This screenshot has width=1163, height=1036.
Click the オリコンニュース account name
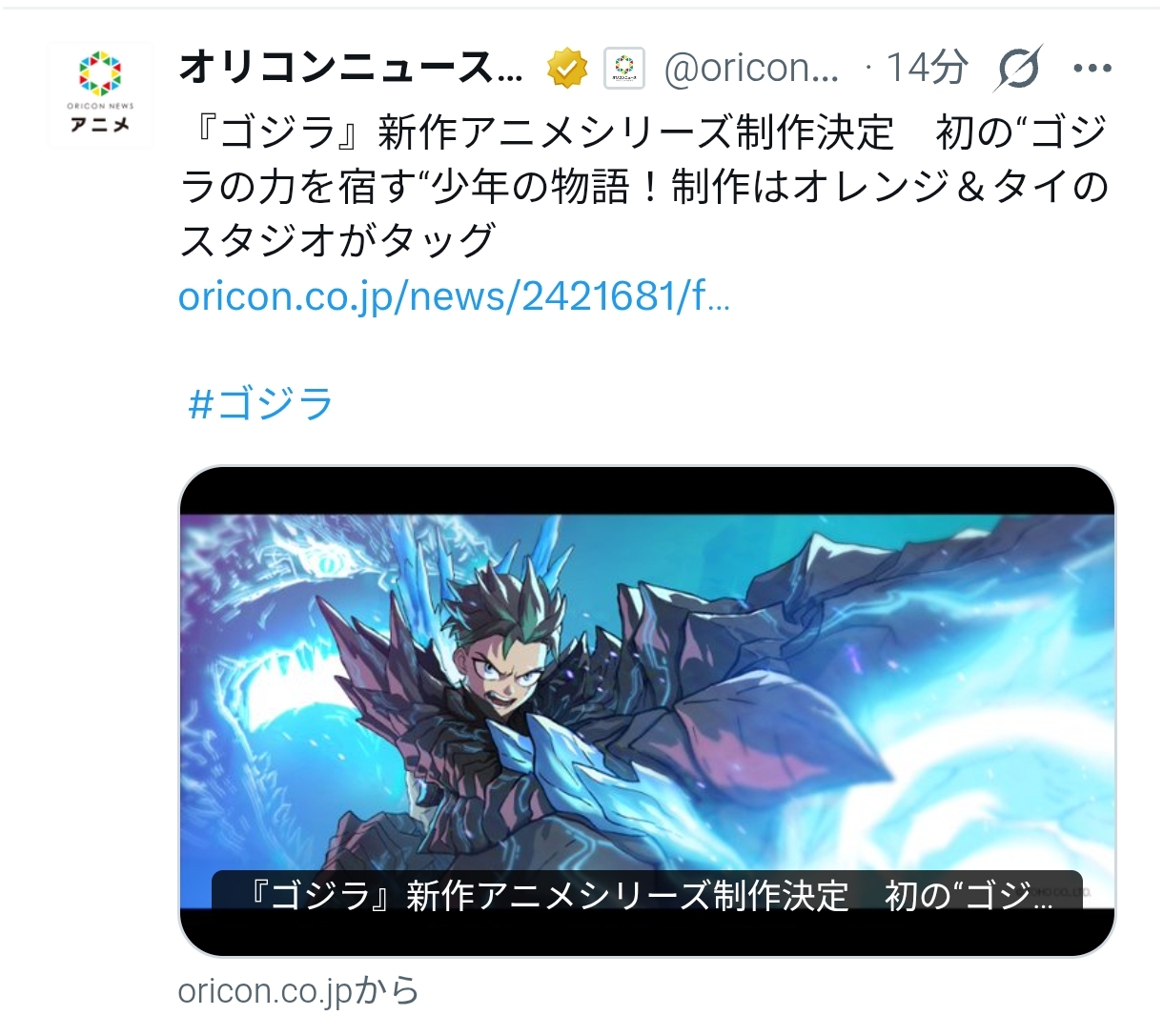[352, 68]
